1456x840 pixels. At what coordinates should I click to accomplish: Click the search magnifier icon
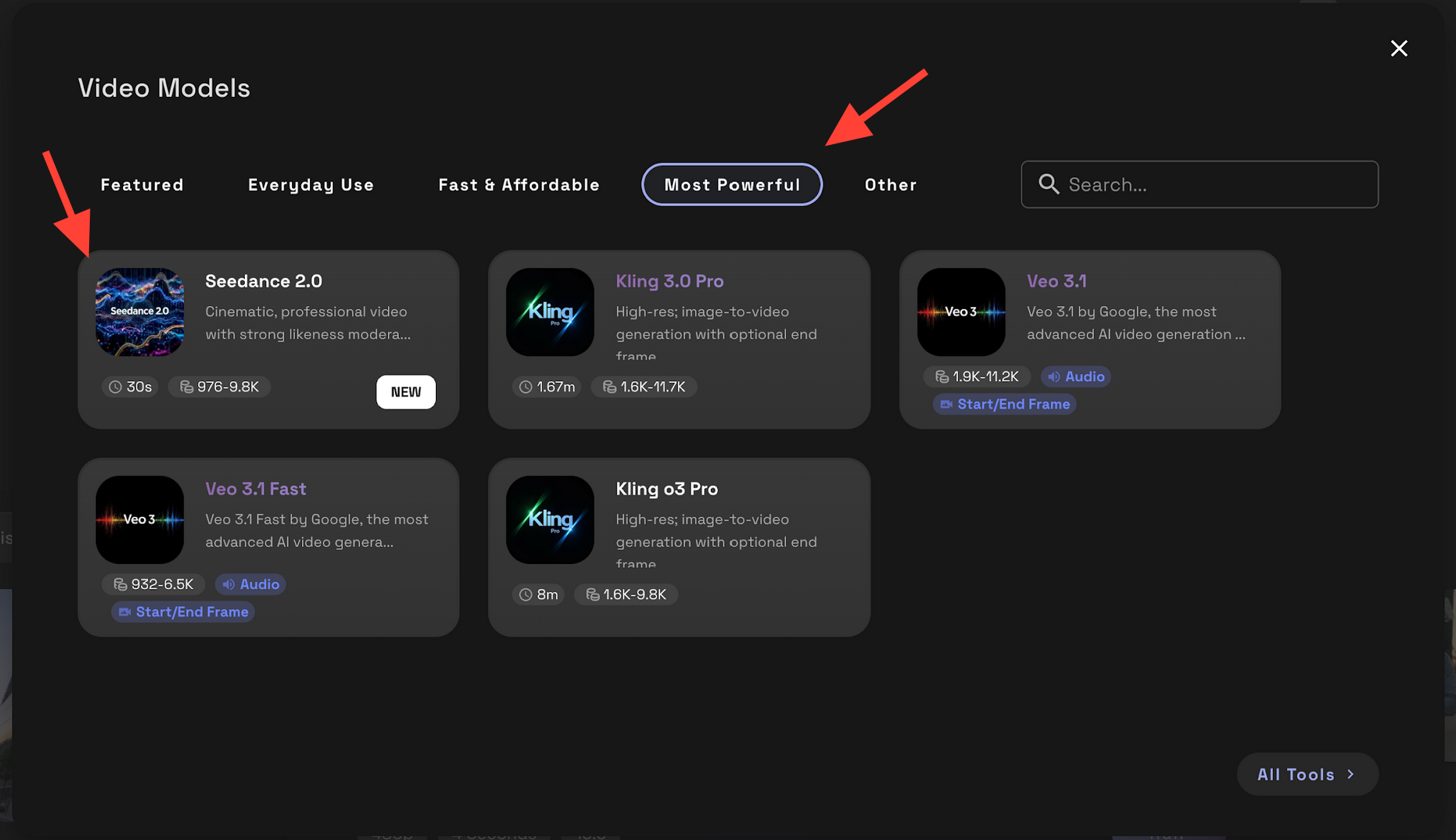1049,184
